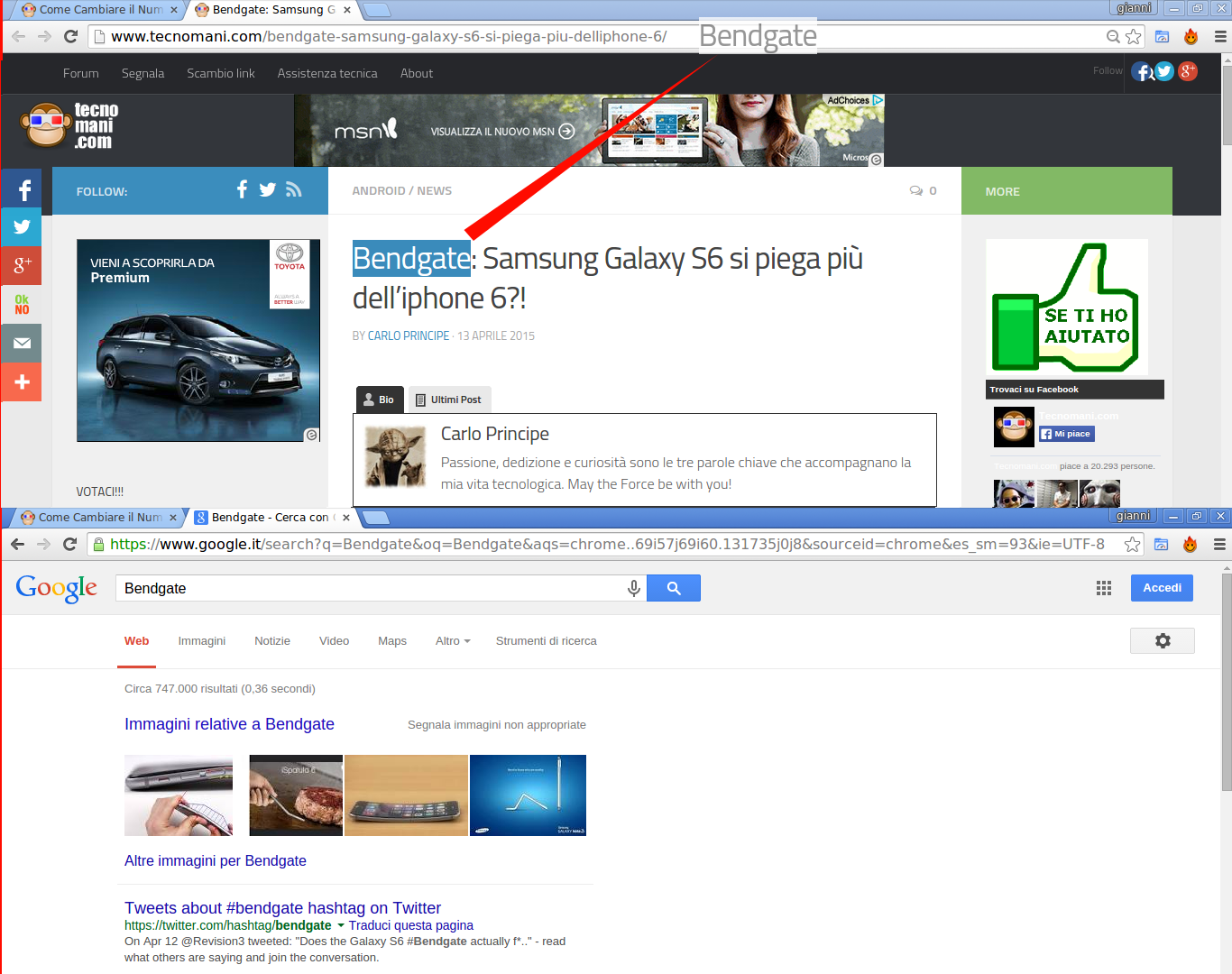
Task: Click flame extension icon in Google window toolbar
Action: pyautogui.click(x=1191, y=544)
